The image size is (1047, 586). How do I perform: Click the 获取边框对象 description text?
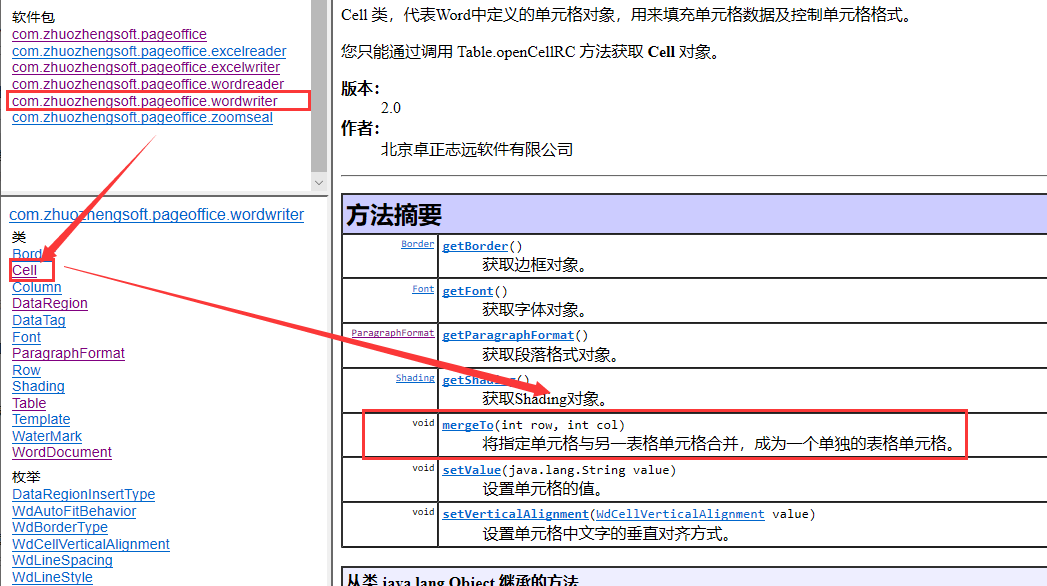(x=535, y=265)
